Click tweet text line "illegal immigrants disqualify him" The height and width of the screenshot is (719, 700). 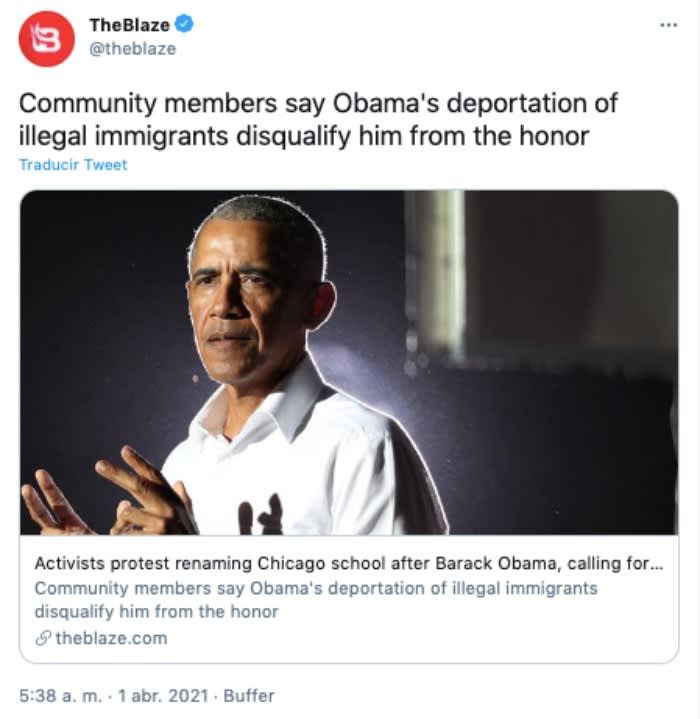pos(304,137)
